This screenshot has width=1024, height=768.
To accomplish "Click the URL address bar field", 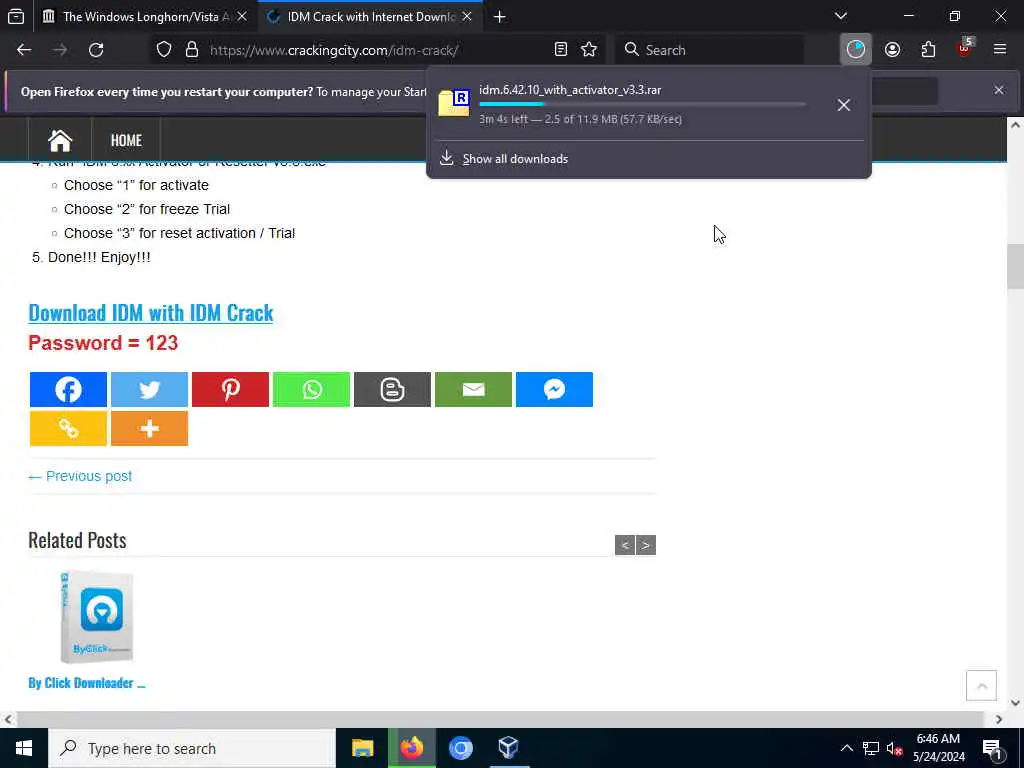I will [376, 50].
